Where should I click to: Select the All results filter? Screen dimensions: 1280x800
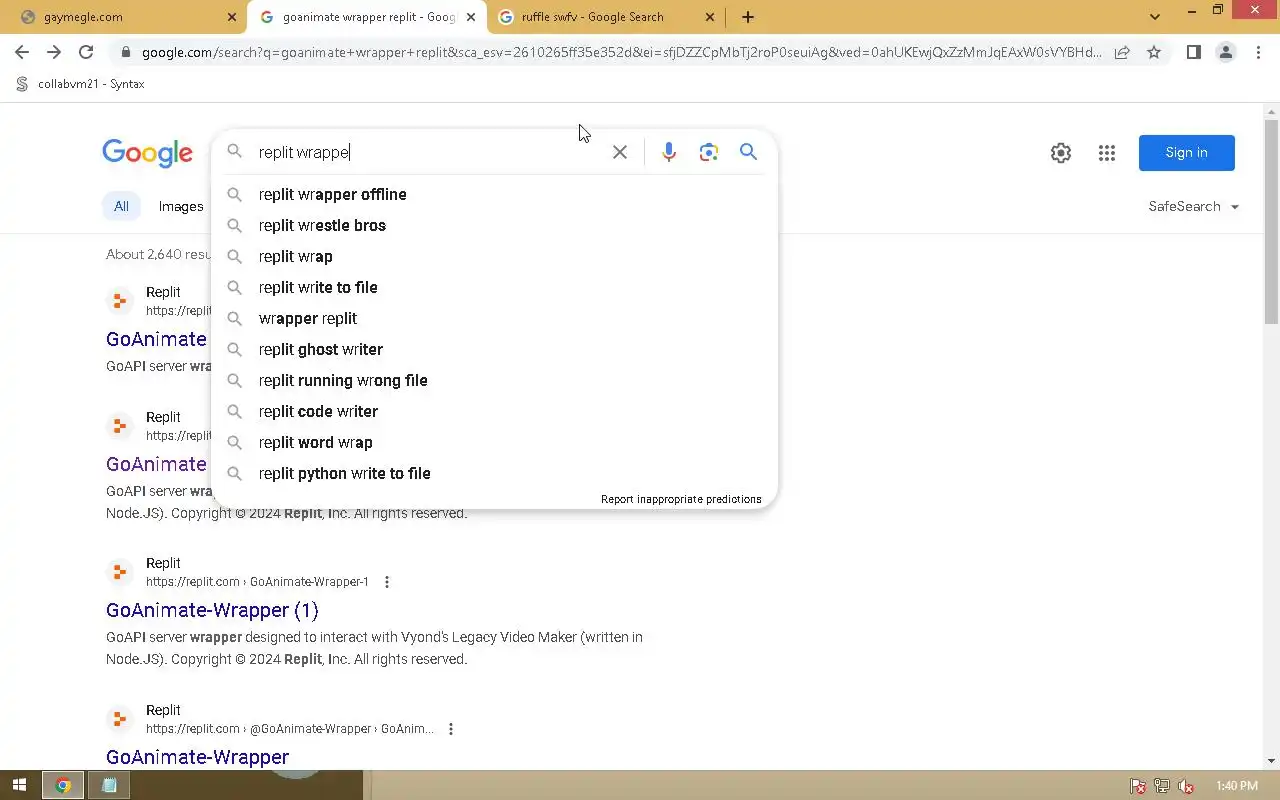point(121,206)
